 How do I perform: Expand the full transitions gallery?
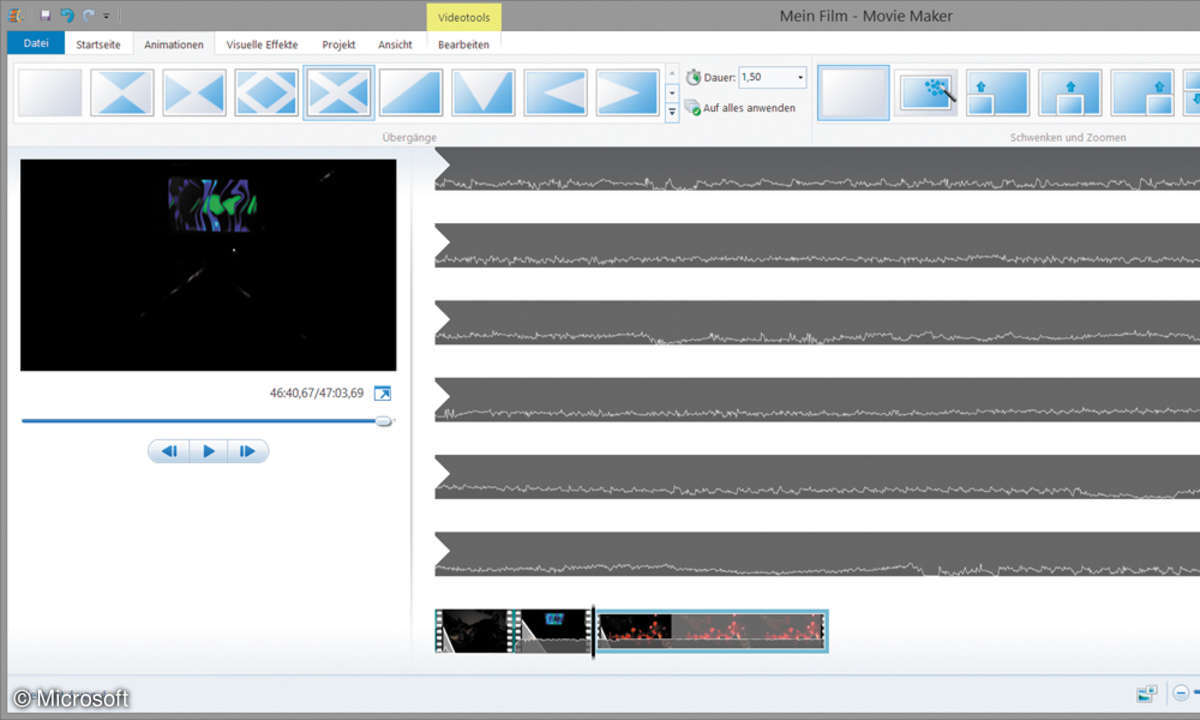672,112
